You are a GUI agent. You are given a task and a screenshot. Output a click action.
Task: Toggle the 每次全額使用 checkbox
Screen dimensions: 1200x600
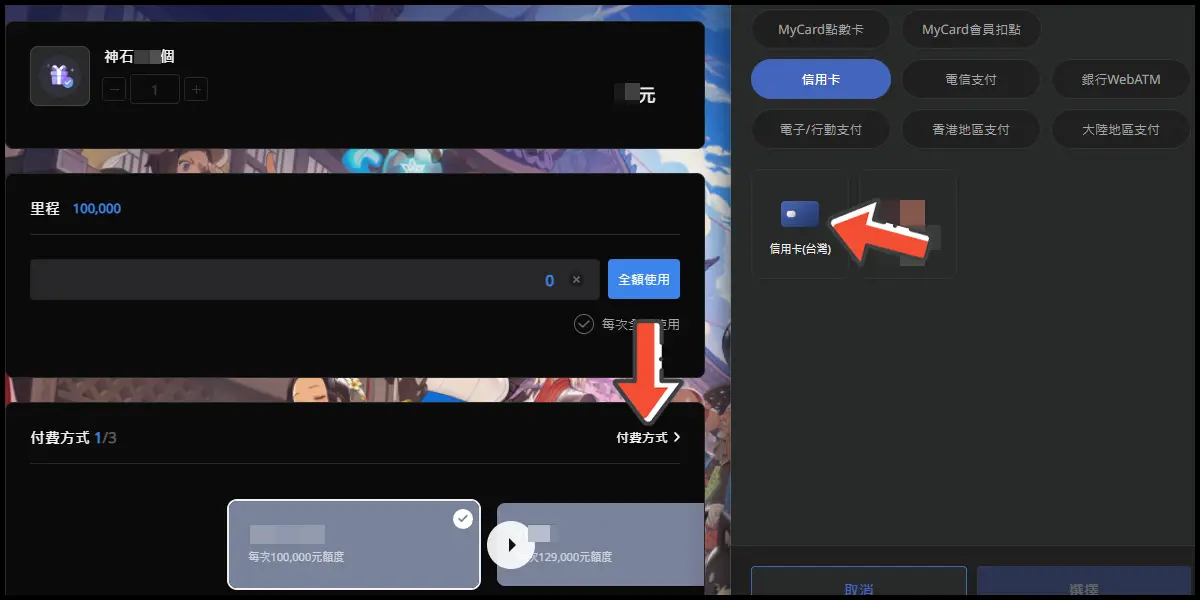tap(584, 324)
